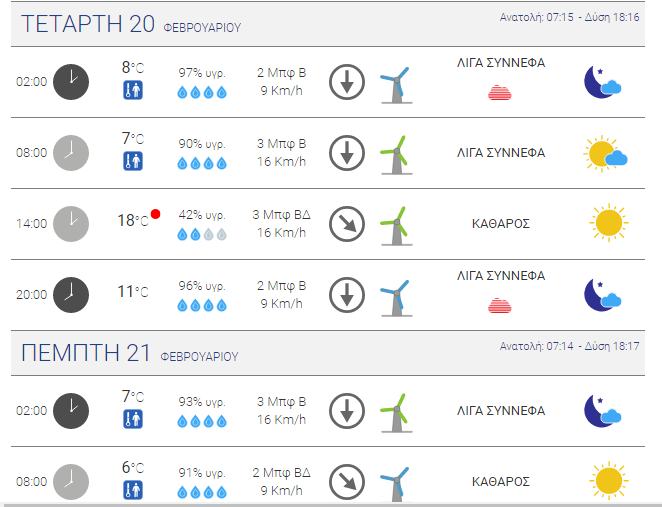Click the red dot next to 18°C
Image resolution: width=662 pixels, height=507 pixels.
155,214
